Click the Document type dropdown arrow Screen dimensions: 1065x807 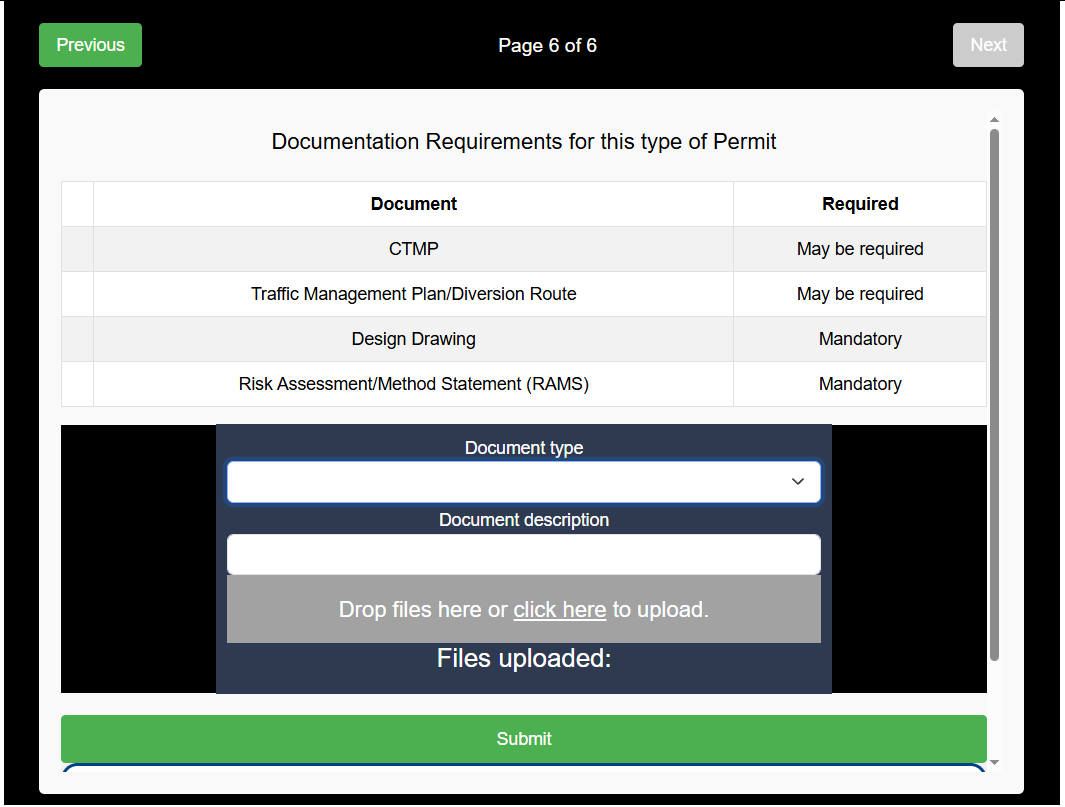(798, 481)
